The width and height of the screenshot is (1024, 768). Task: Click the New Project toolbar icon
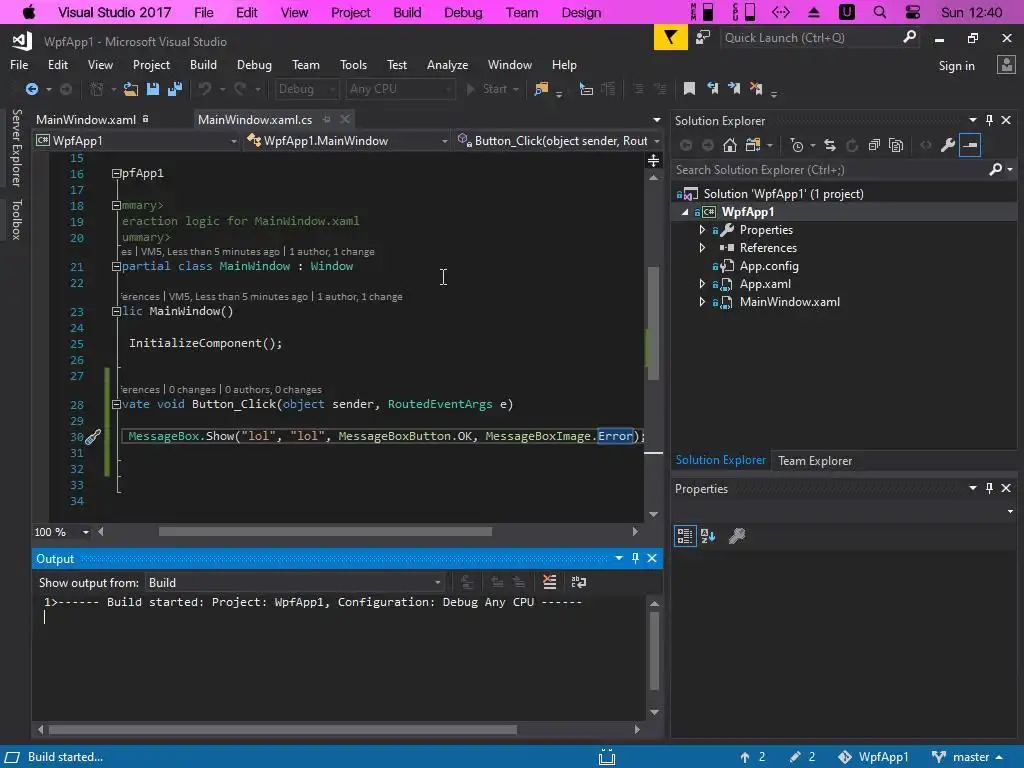click(97, 89)
